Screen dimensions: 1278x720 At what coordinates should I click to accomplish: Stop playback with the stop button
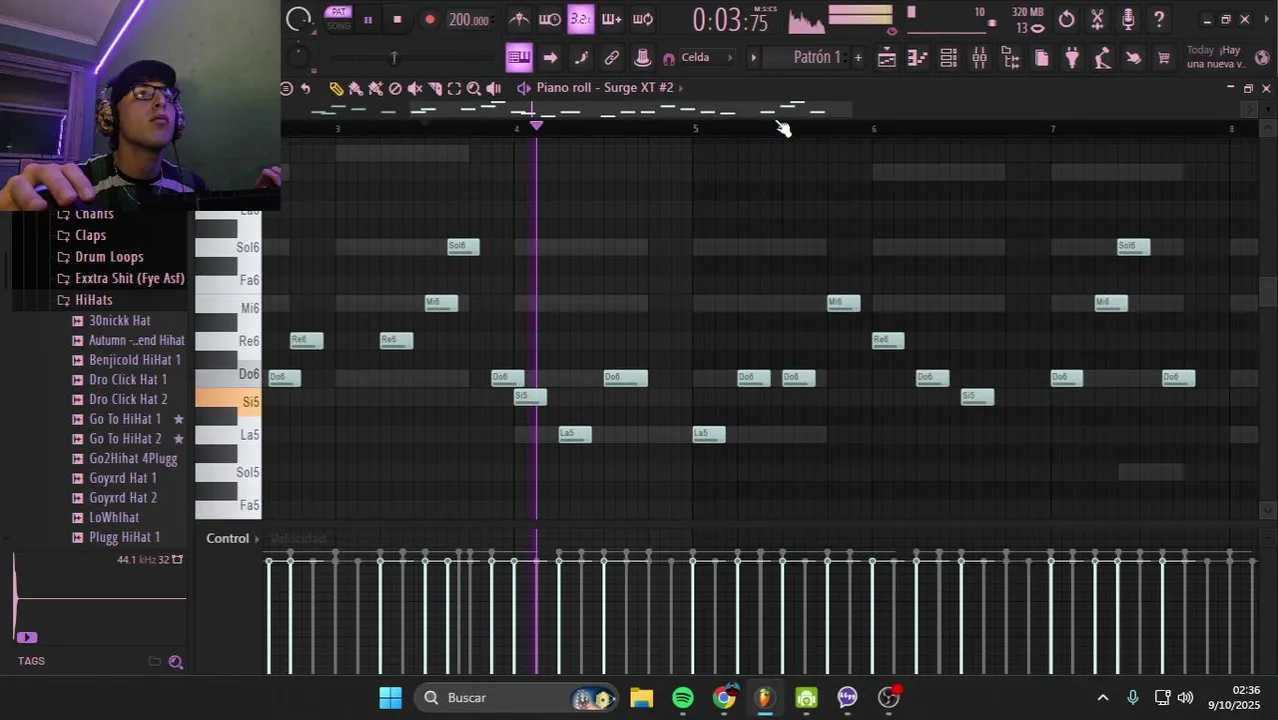(397, 19)
